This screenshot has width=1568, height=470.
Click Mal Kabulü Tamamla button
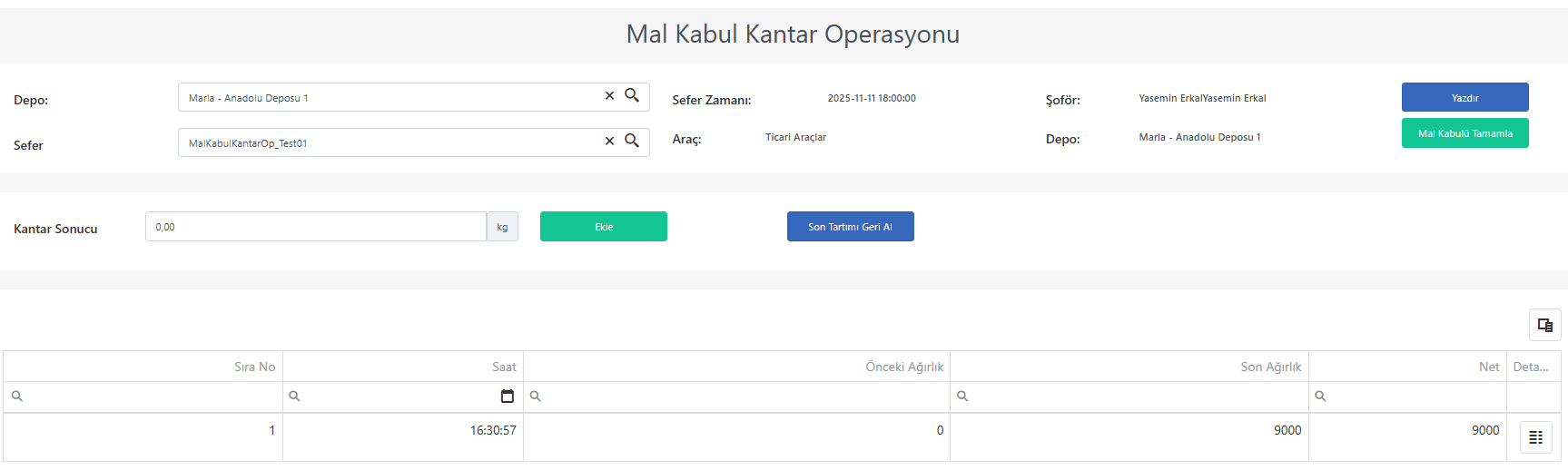click(x=1464, y=133)
